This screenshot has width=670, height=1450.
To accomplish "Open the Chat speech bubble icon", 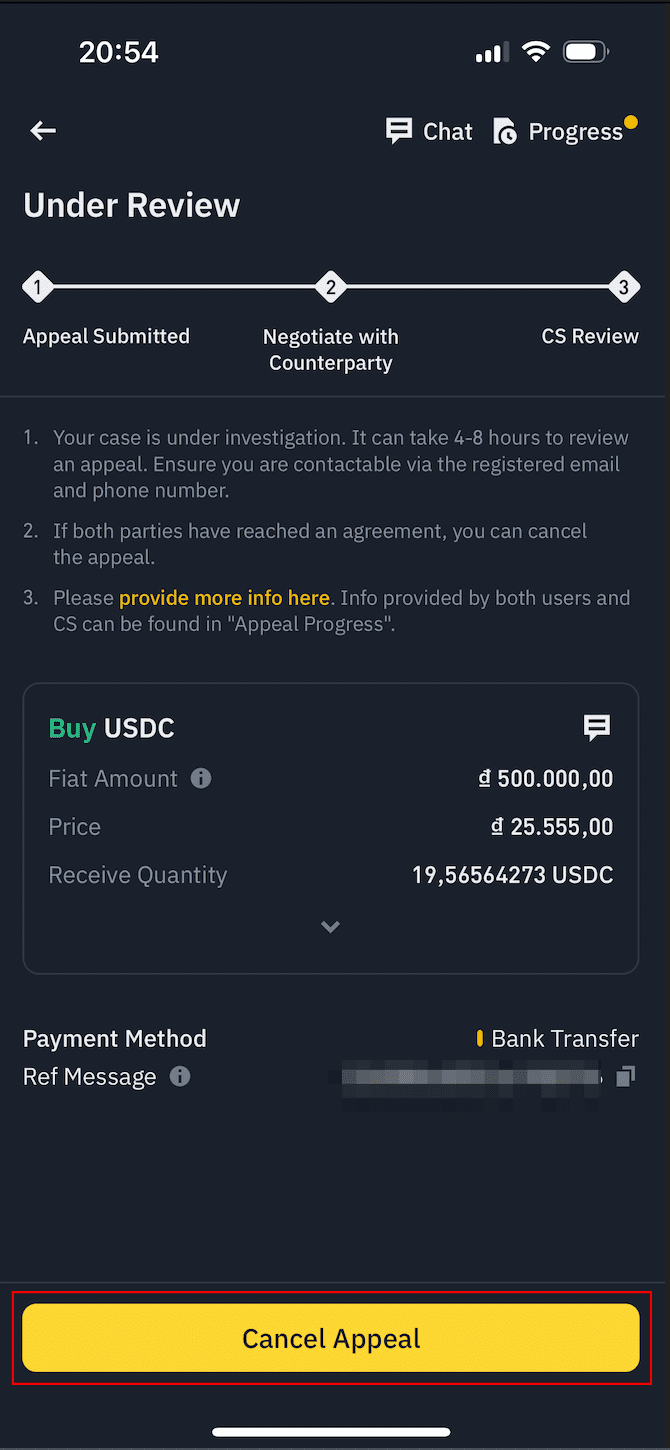I will [x=399, y=131].
